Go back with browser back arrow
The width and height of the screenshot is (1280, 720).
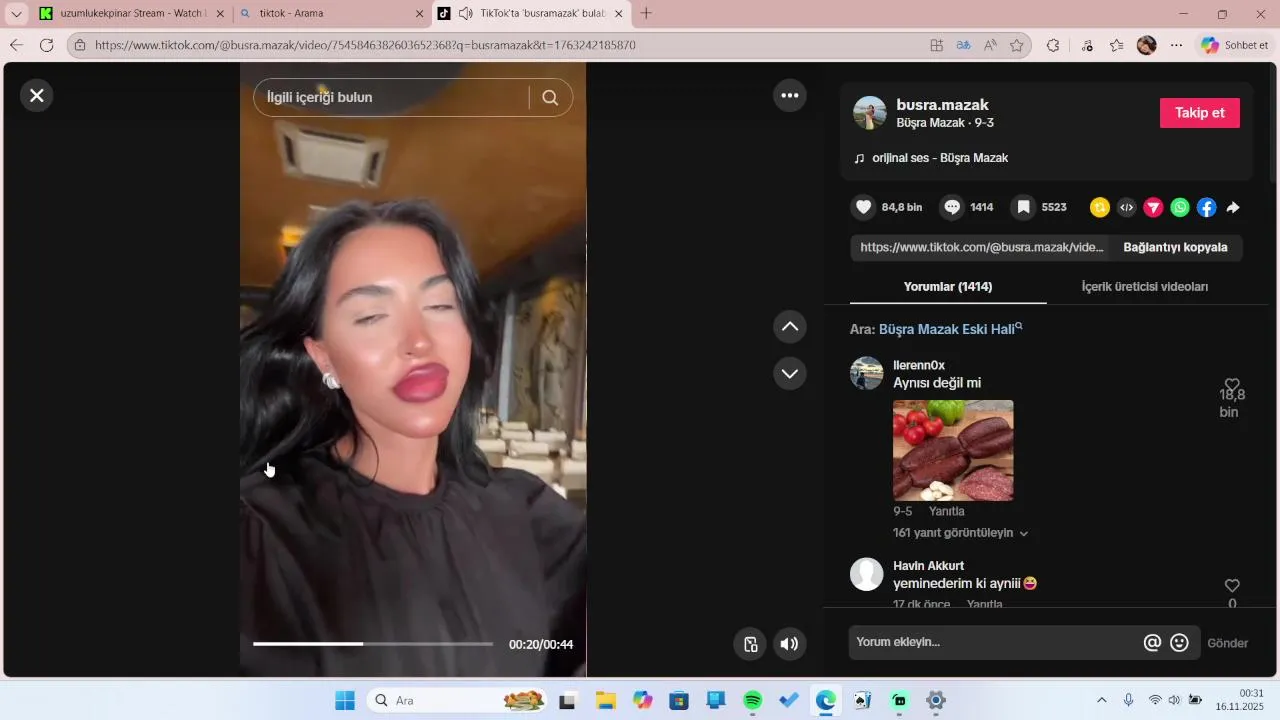point(16,45)
